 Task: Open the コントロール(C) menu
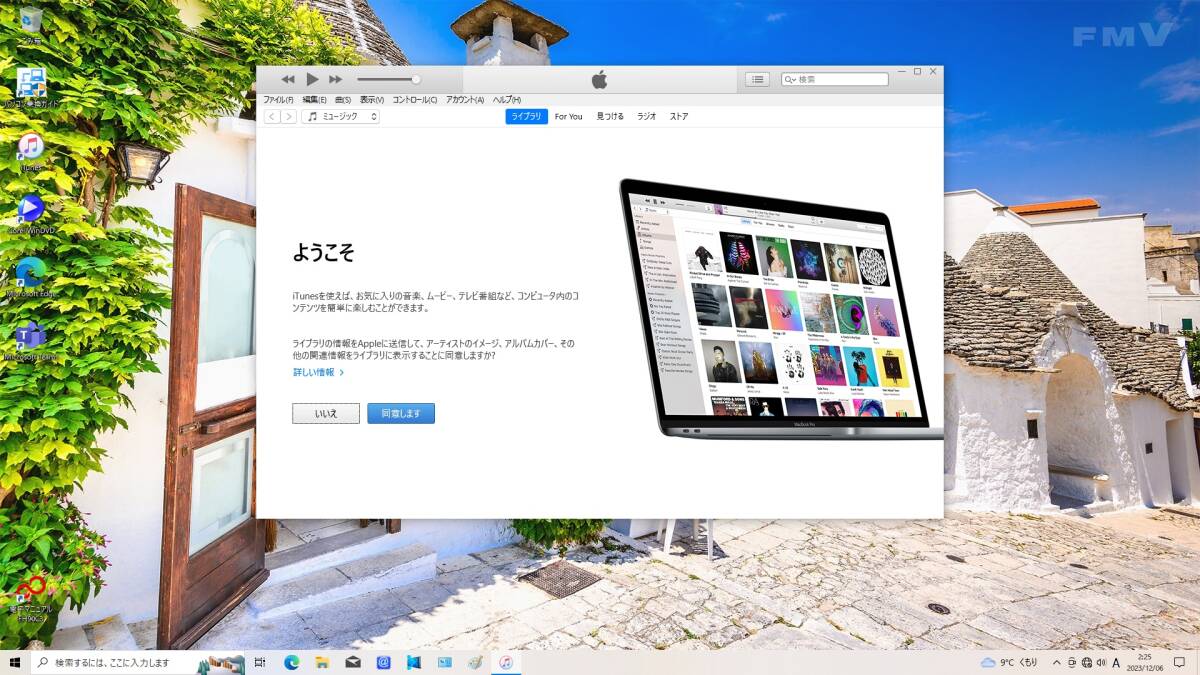point(414,100)
